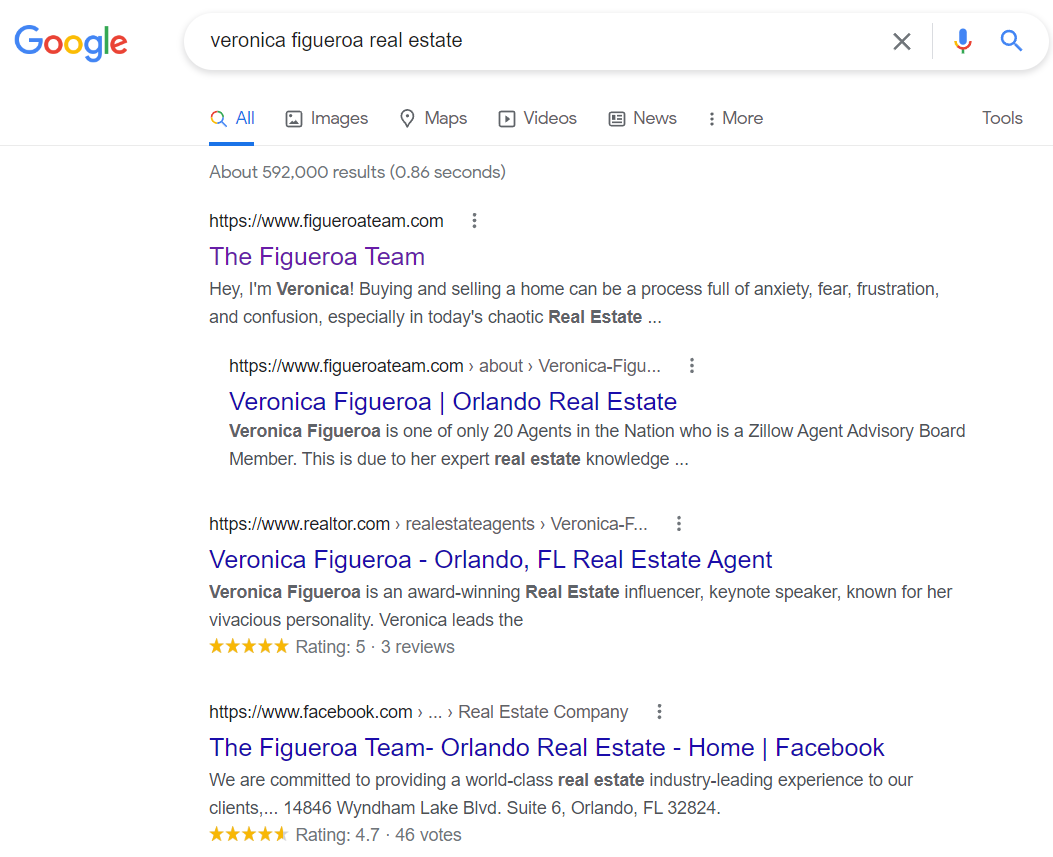Open three-dot menu for figueroateam.com about result
This screenshot has width=1053, height=857.
point(691,366)
